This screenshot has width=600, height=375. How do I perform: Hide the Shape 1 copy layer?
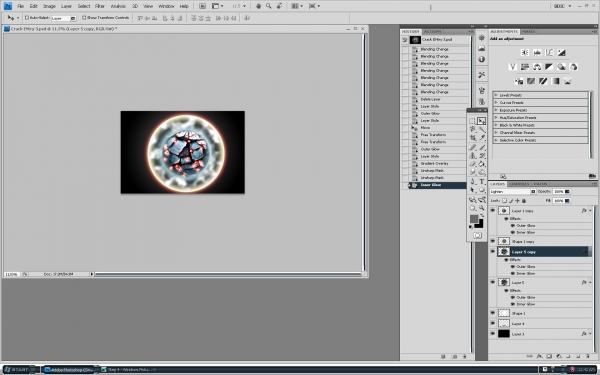point(492,241)
